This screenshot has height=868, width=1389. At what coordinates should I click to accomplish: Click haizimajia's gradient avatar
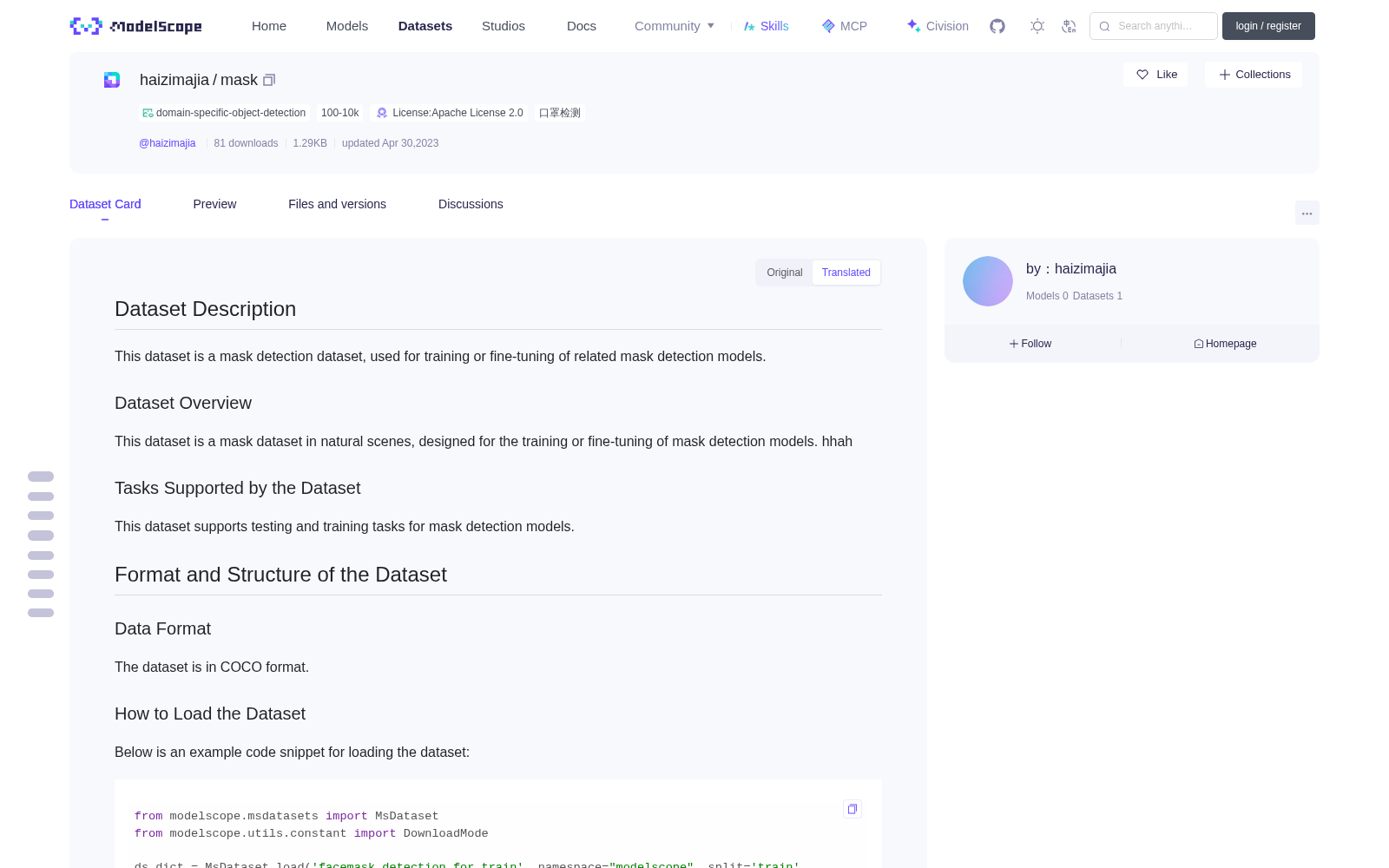pos(988,281)
